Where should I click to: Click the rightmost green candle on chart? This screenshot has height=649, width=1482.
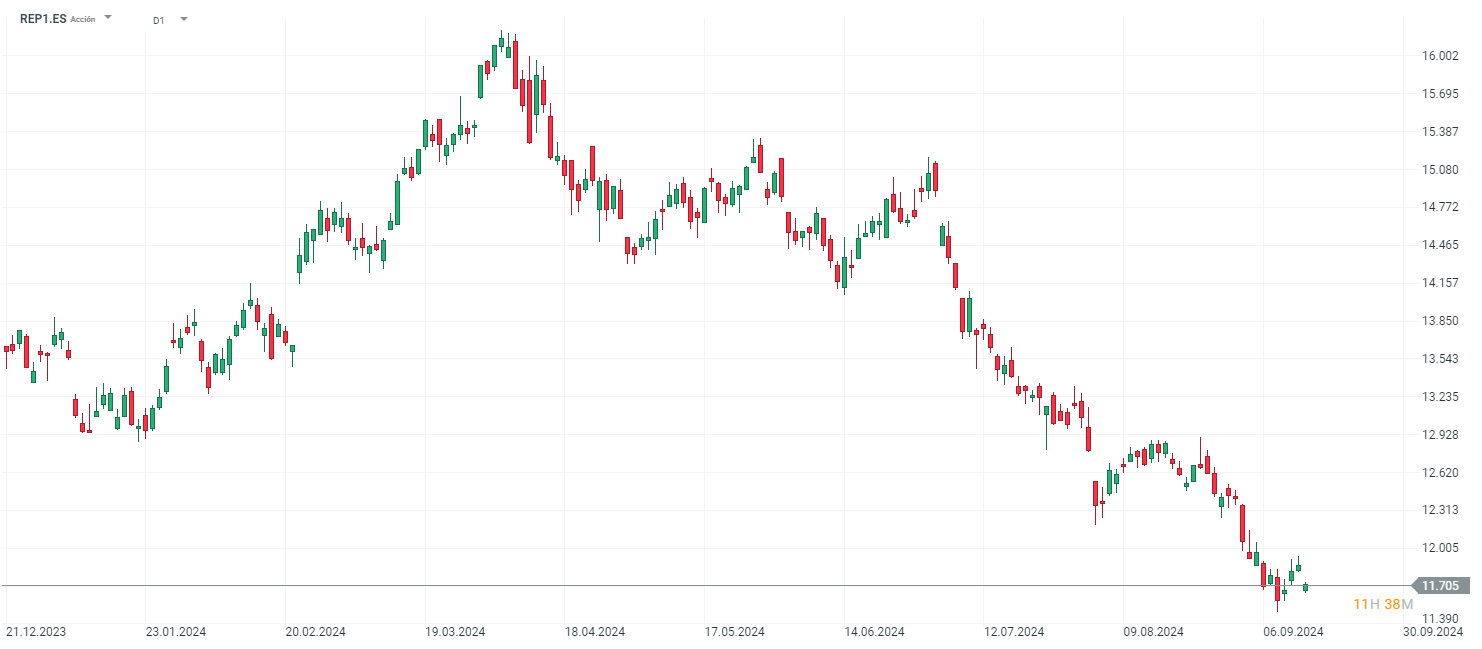(x=1305, y=587)
